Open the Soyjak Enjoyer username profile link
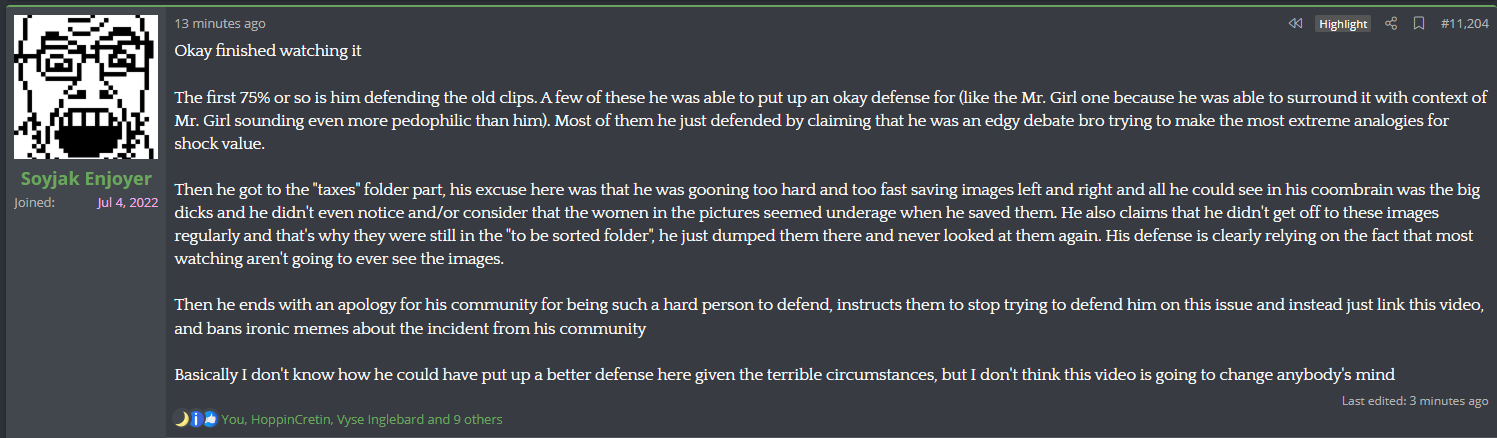The width and height of the screenshot is (1497, 438). 86,179
